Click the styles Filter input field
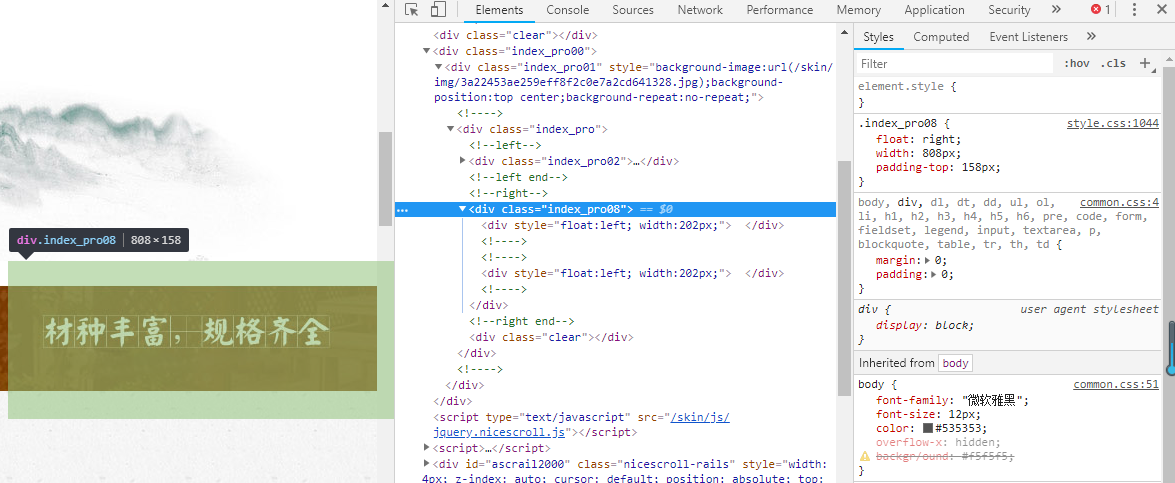 pos(955,64)
